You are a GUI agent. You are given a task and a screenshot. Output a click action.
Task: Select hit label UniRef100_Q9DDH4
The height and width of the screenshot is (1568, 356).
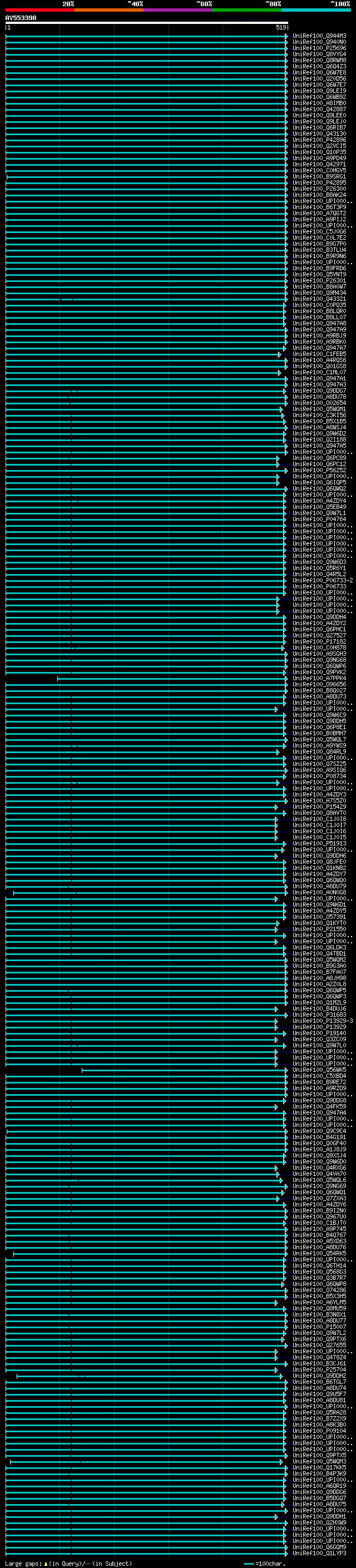coord(319,617)
